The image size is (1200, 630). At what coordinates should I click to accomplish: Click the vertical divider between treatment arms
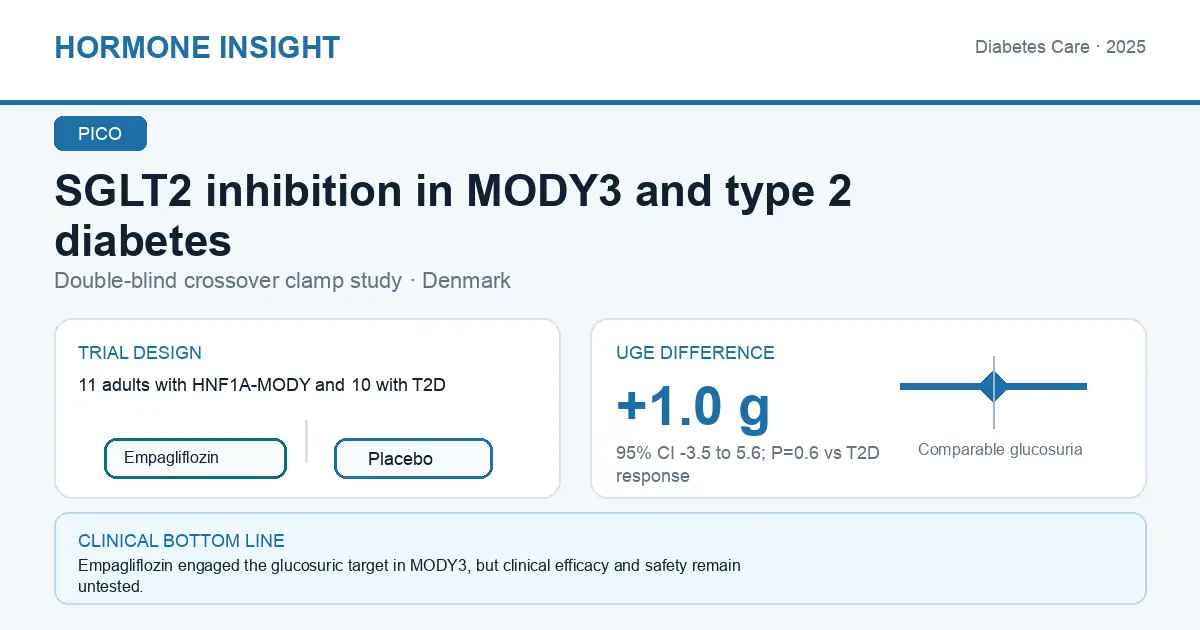[x=306, y=441]
